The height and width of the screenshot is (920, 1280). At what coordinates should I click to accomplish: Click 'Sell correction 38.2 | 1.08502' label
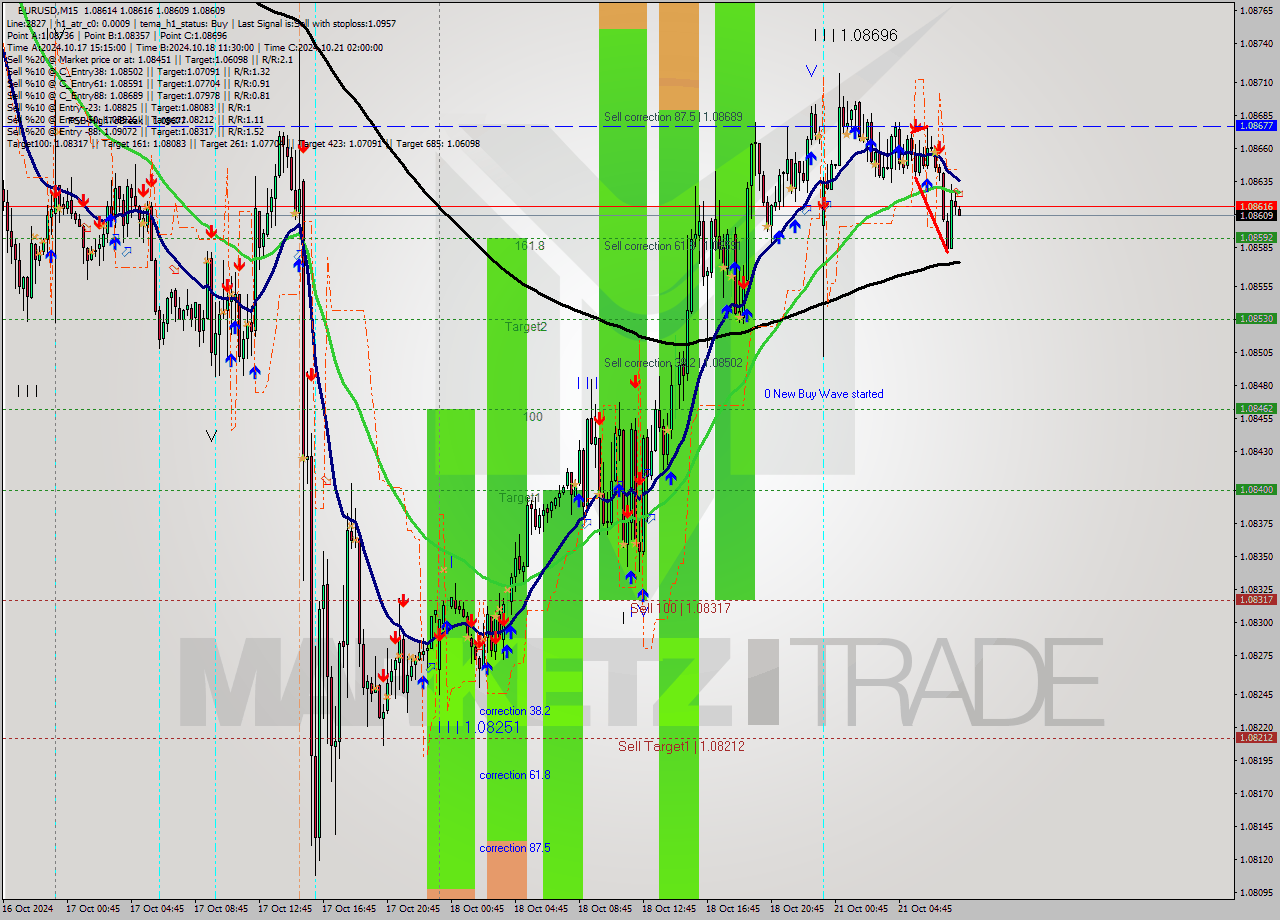point(673,363)
